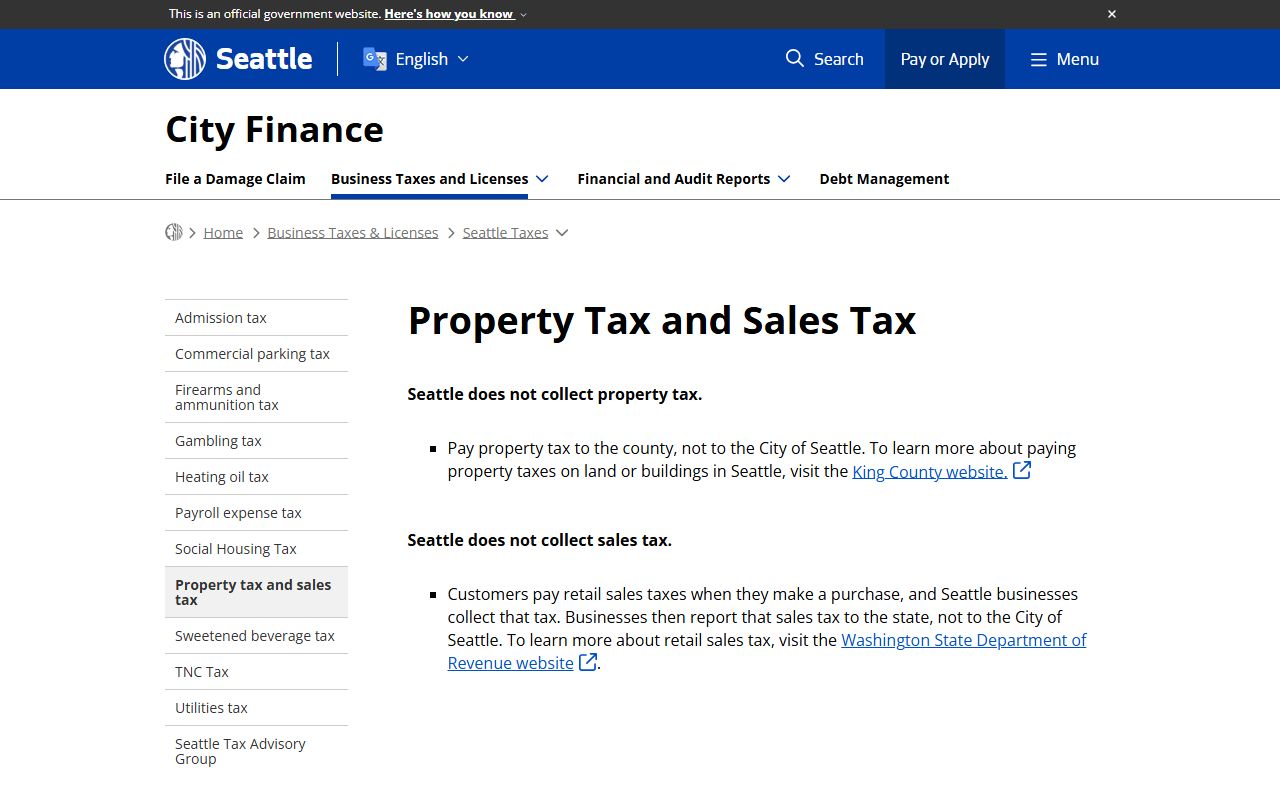Click the City Finance heading
Image resolution: width=1280 pixels, height=800 pixels.
[x=274, y=129]
